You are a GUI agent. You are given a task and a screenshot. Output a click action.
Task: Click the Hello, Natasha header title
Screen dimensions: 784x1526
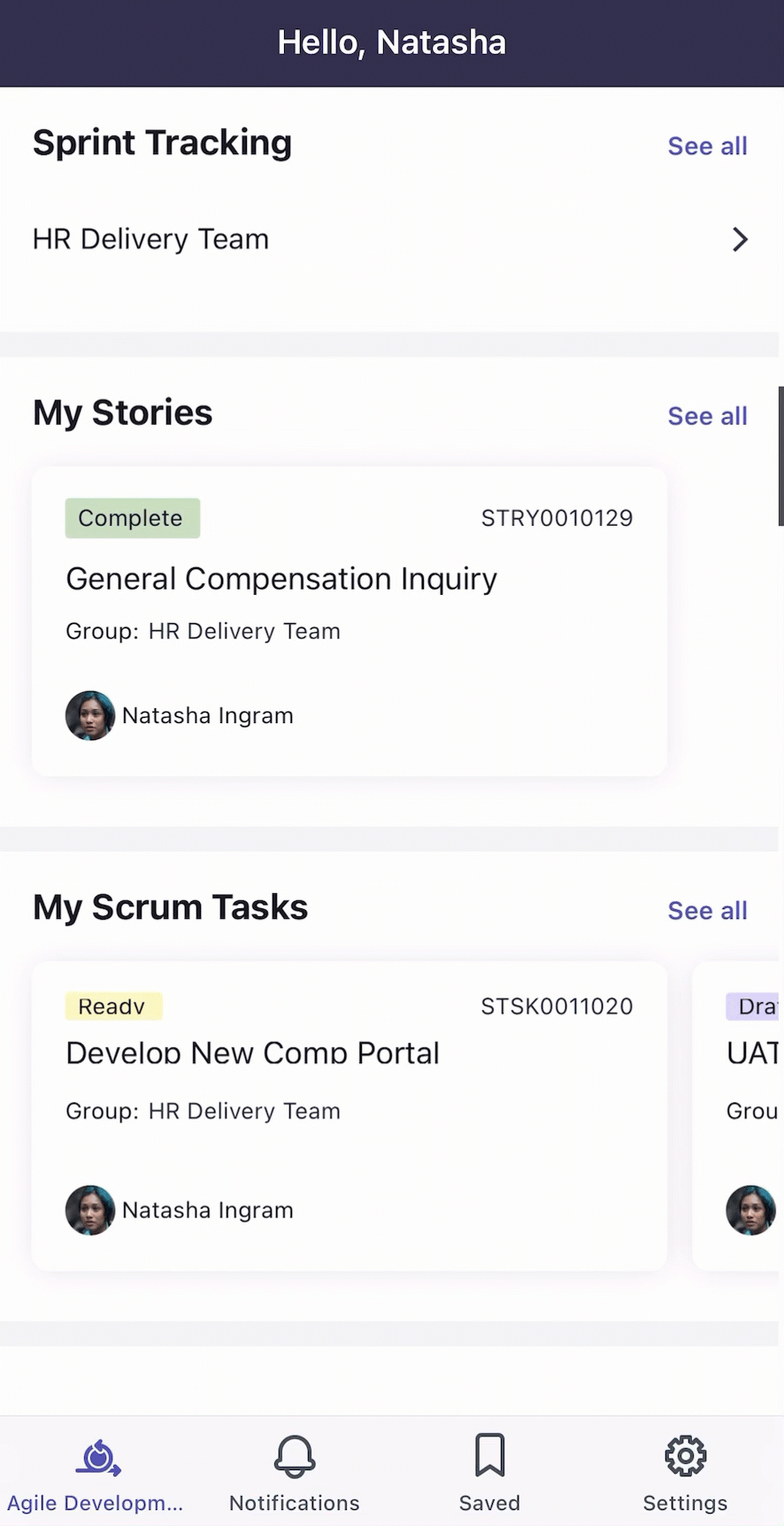tap(392, 42)
